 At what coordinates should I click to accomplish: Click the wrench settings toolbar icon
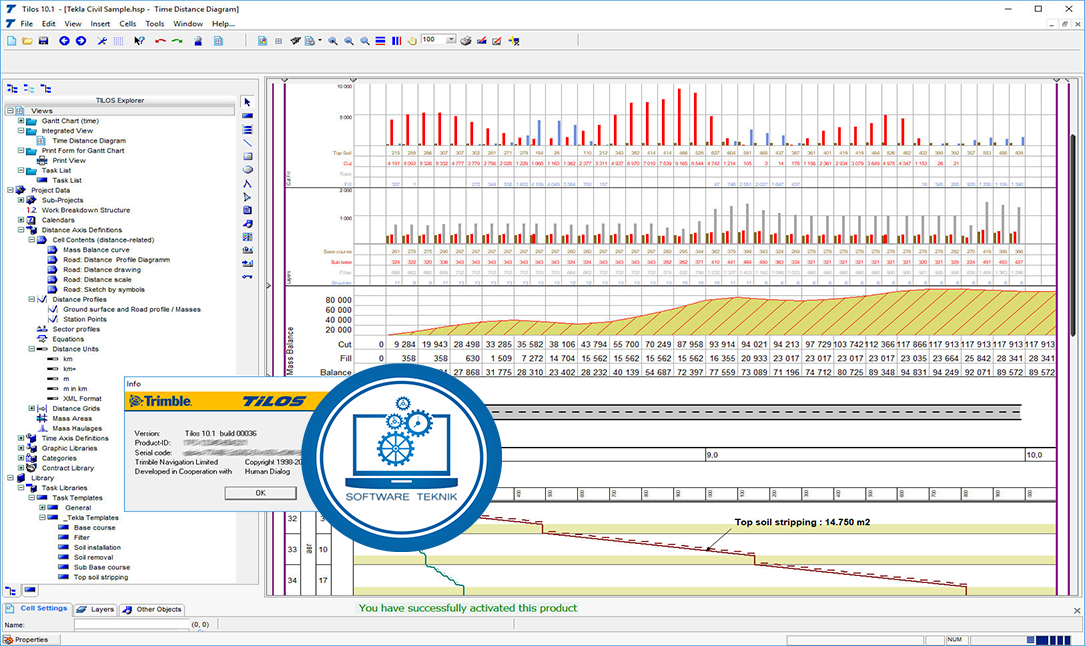tap(102, 41)
